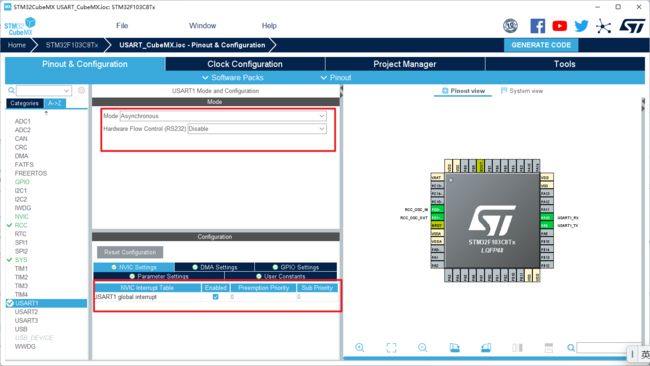Open the Twitter bird icon
This screenshot has width=650, height=366.
pyautogui.click(x=581, y=26)
